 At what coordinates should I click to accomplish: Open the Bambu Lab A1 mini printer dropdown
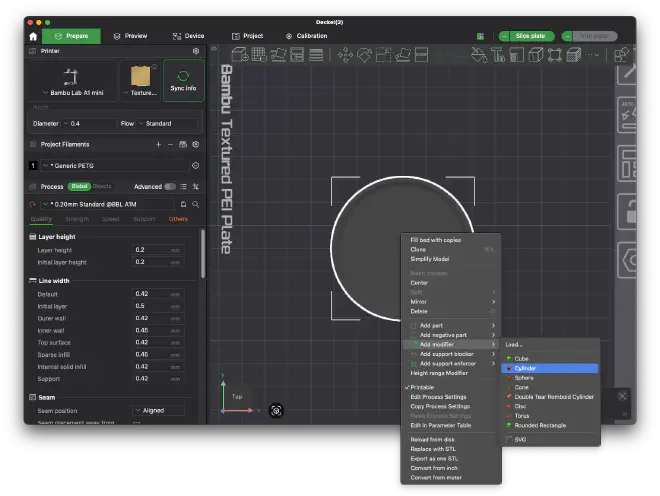[x=73, y=93]
